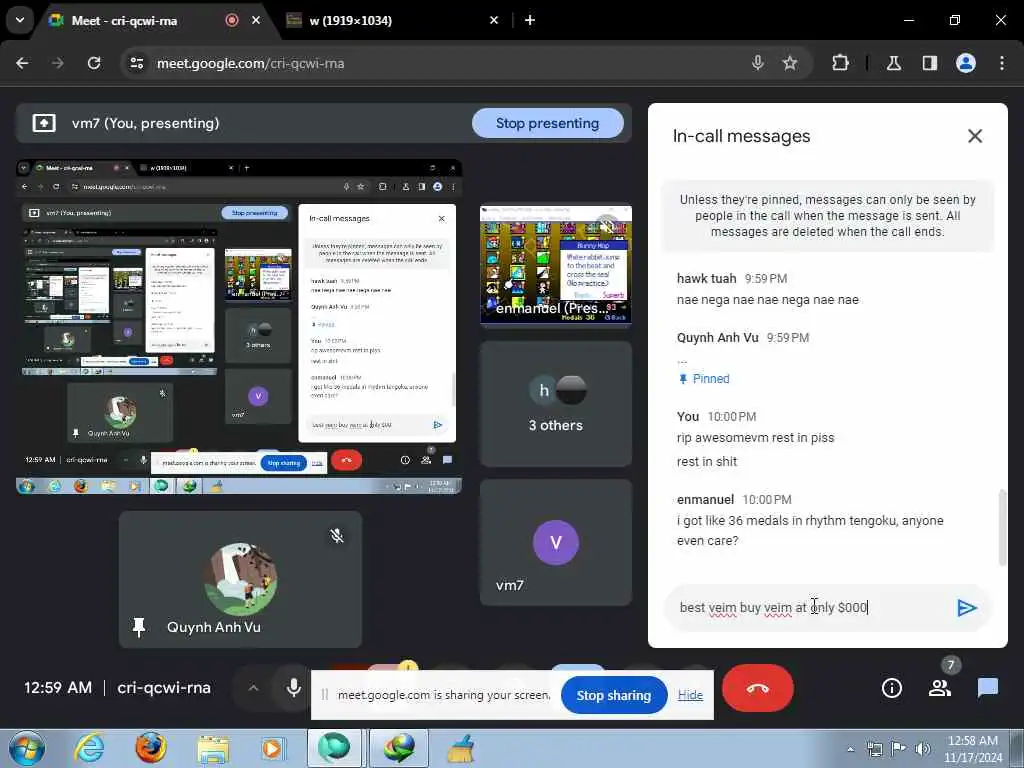This screenshot has width=1024, height=768.
Task: Click the Stop presenting button
Action: [547, 123]
